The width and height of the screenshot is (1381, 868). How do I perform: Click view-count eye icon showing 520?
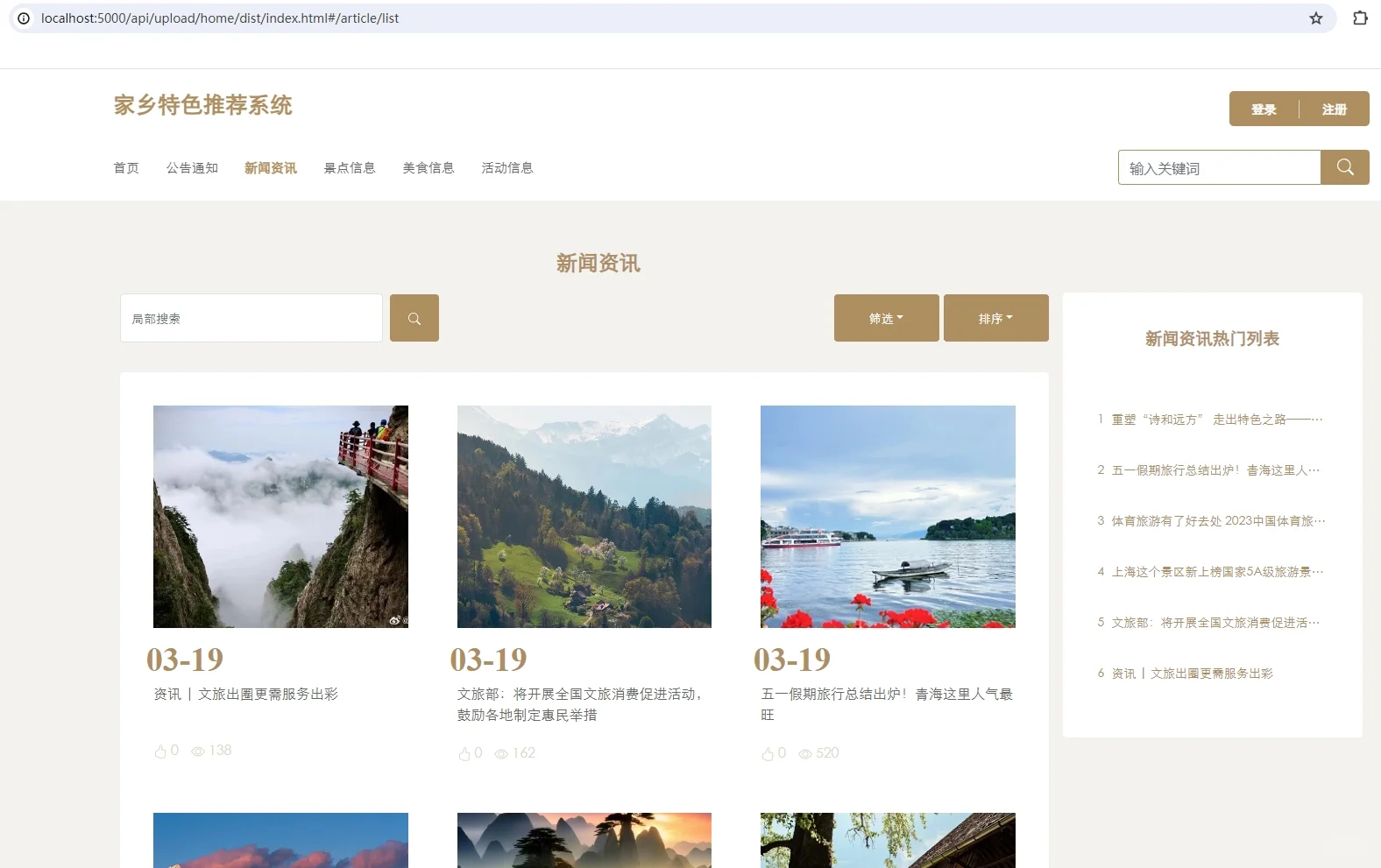(805, 754)
